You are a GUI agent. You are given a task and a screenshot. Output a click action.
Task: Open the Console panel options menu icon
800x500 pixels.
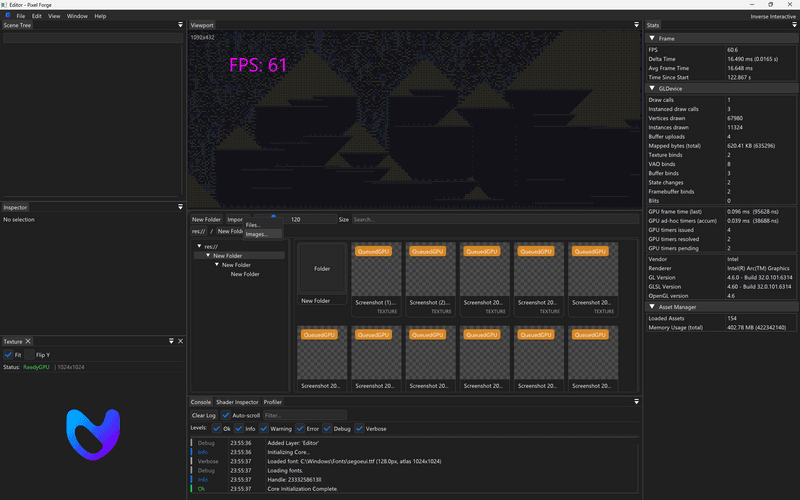(x=637, y=402)
